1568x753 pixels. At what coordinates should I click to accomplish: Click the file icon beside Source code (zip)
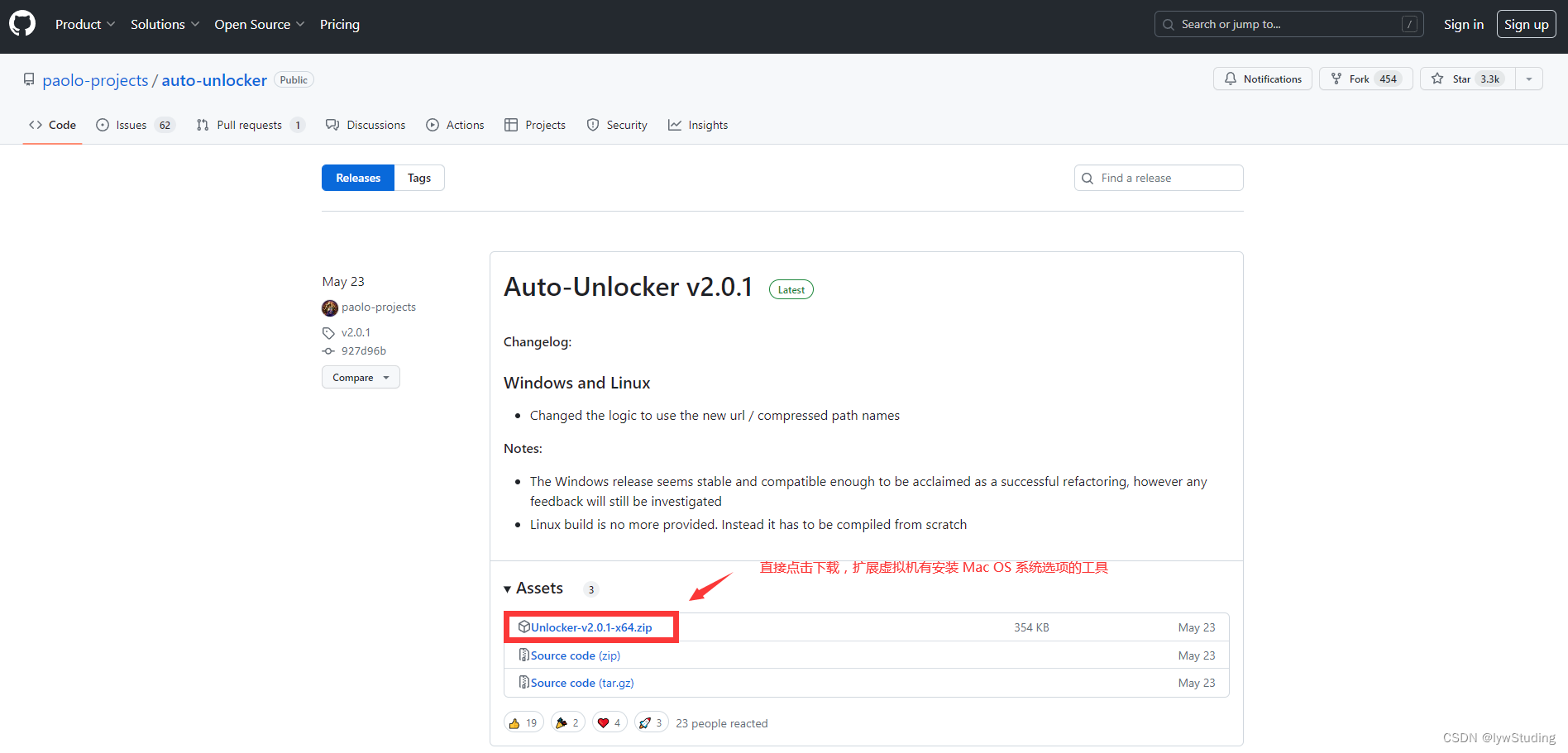point(524,655)
